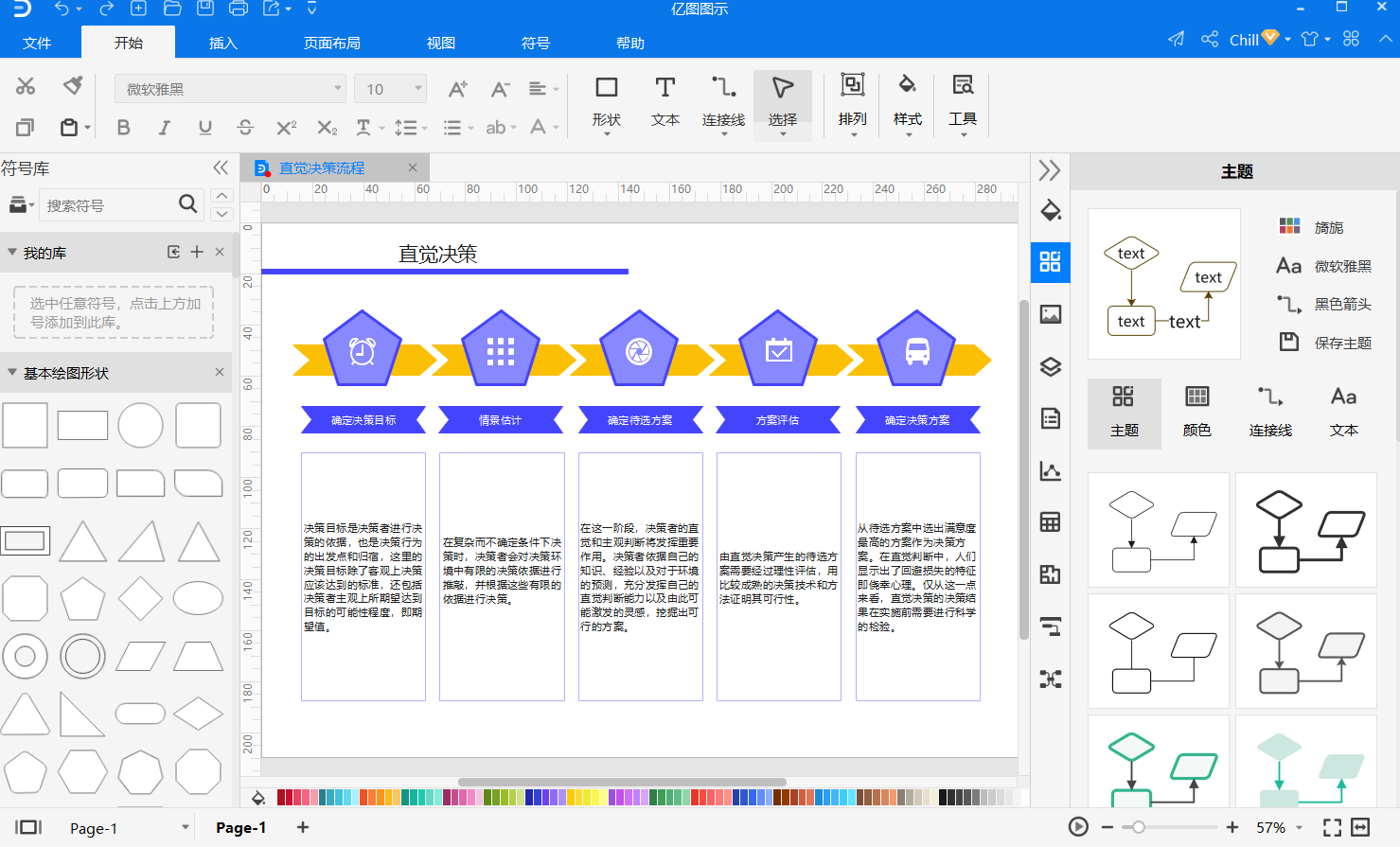Toggle Bold formatting
1400x847 pixels.
click(123, 127)
